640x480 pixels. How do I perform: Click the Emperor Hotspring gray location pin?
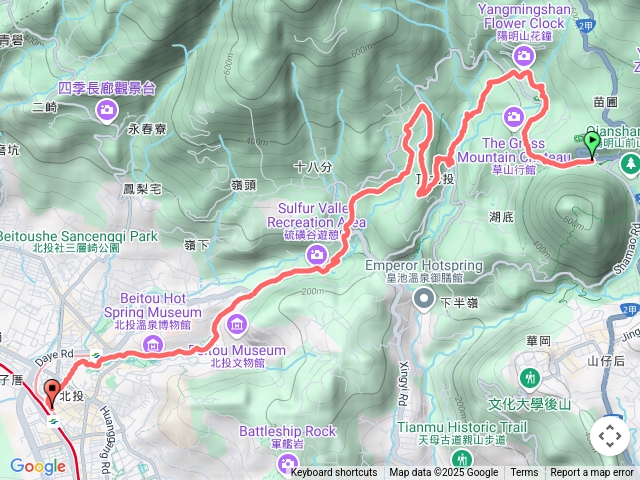(424, 300)
